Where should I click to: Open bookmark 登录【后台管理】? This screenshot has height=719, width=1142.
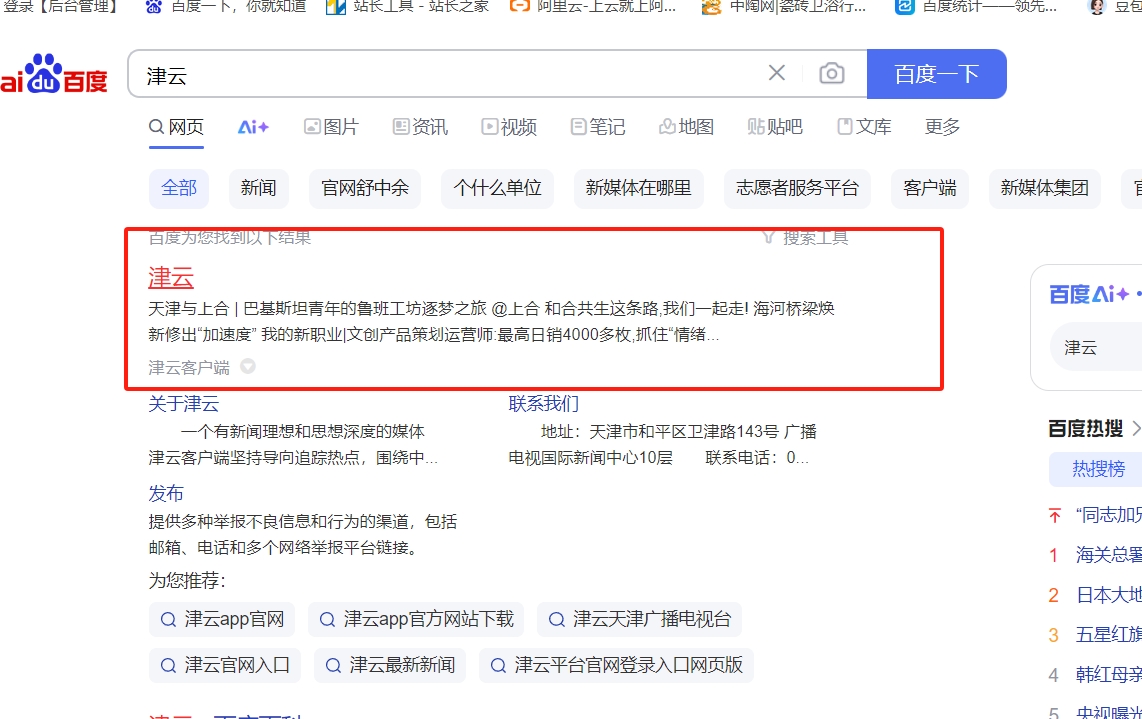(60, 7)
